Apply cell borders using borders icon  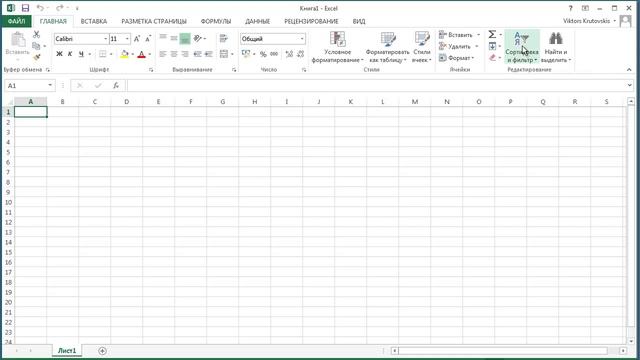click(102, 54)
